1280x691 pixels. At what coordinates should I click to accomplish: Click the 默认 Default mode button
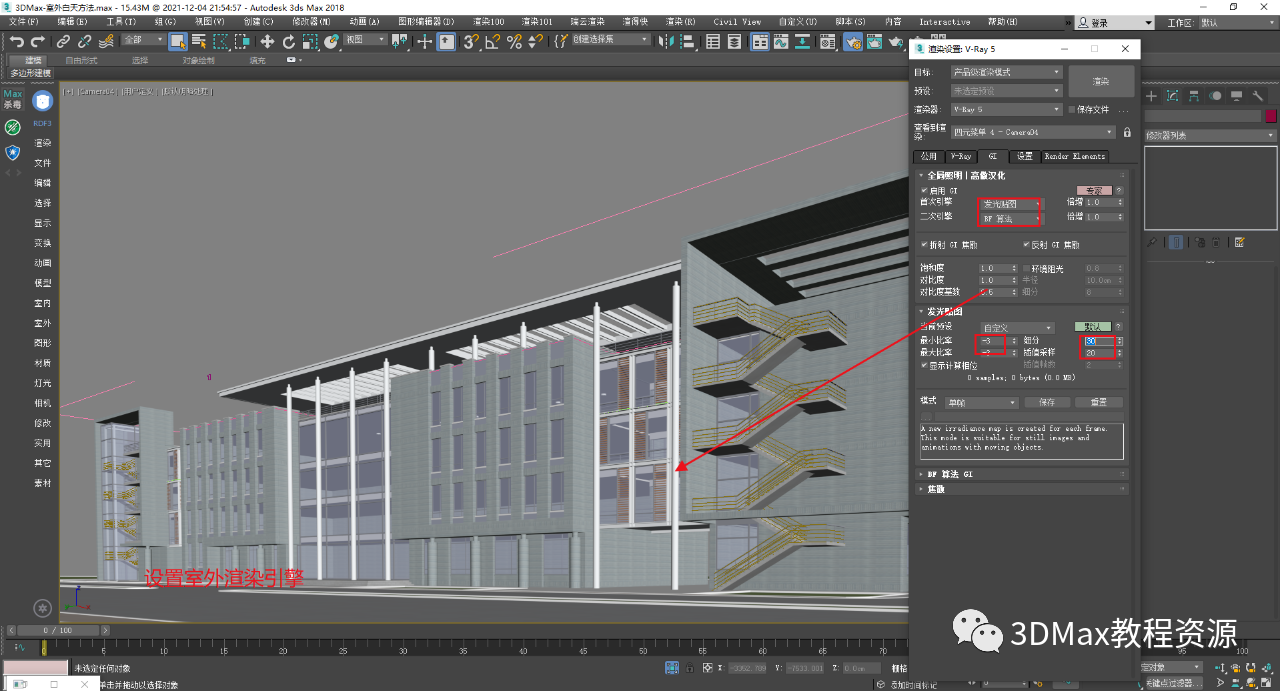pyautogui.click(x=1093, y=327)
